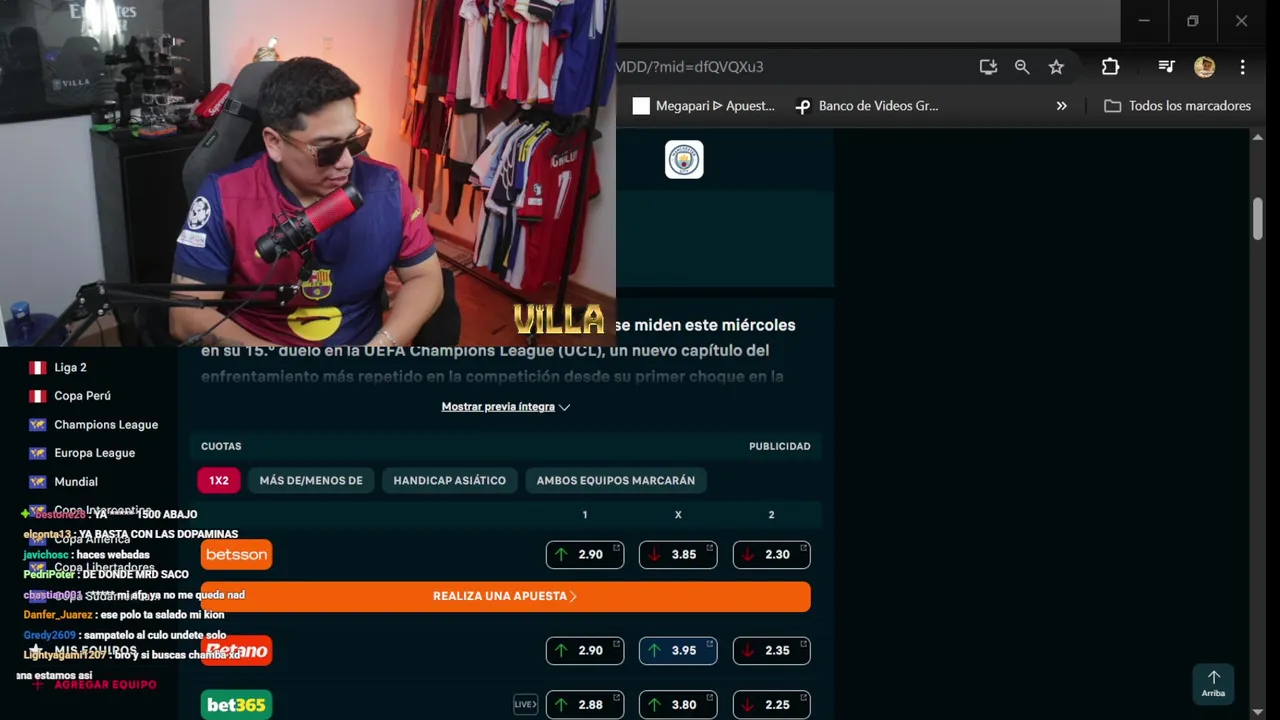Image resolution: width=1280 pixels, height=720 pixels.
Task: Click Betsson away win odds 2.30
Action: 771,554
